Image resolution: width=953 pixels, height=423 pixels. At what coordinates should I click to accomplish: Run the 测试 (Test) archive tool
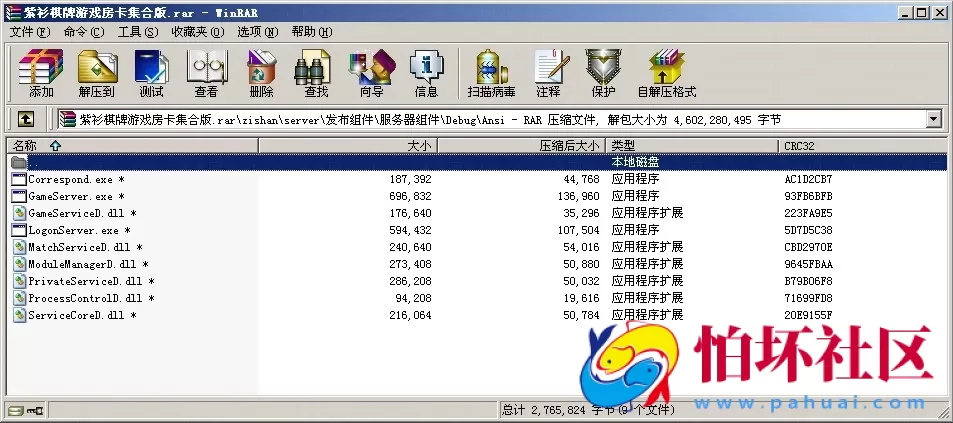click(x=151, y=73)
